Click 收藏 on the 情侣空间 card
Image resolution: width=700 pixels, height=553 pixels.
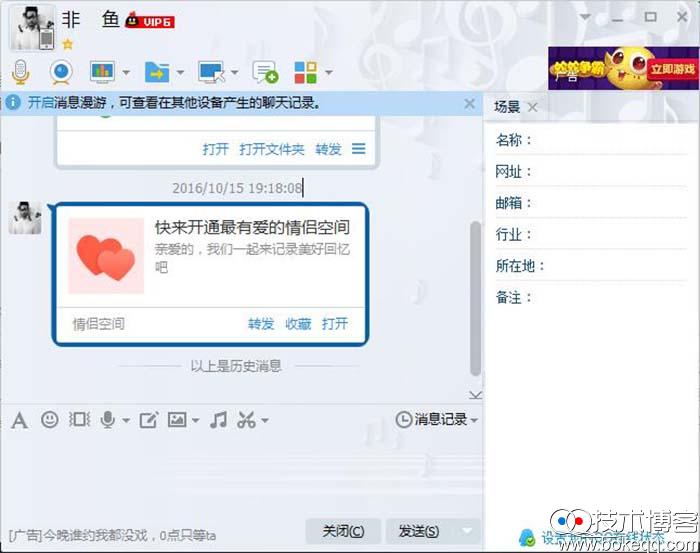pyautogui.click(x=298, y=324)
